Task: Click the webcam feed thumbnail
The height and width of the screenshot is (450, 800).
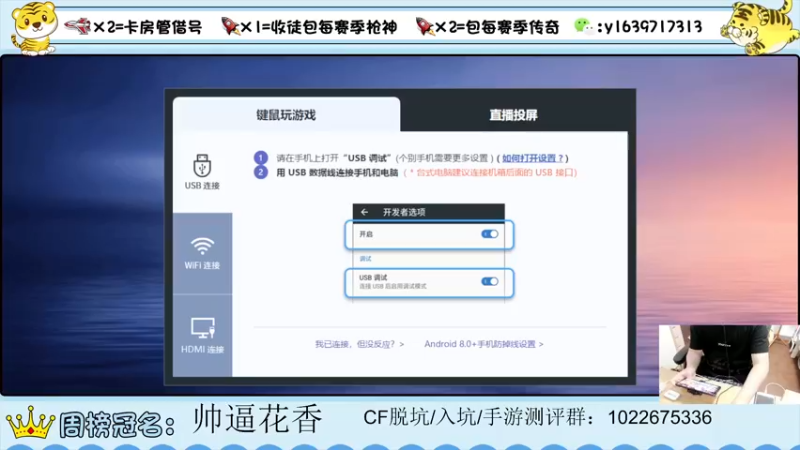Action: point(729,364)
